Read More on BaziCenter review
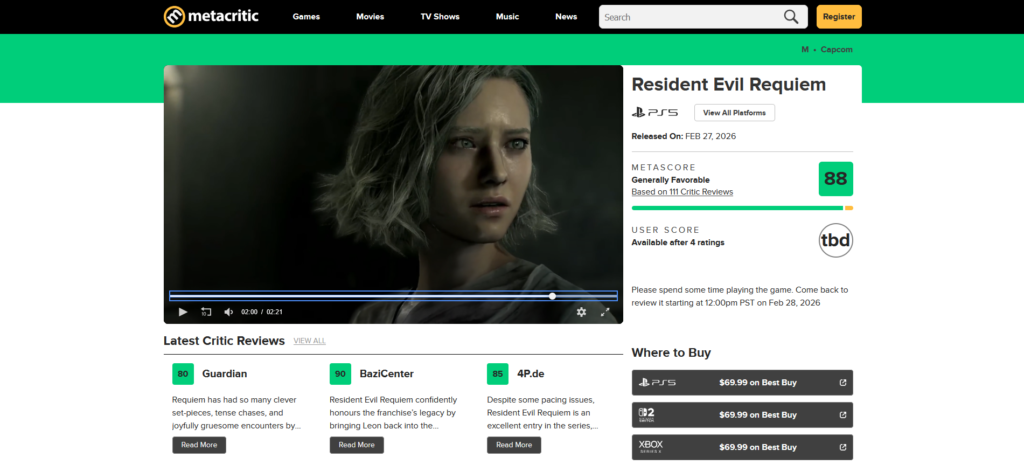Viewport: 1024px width, 464px height. (357, 445)
